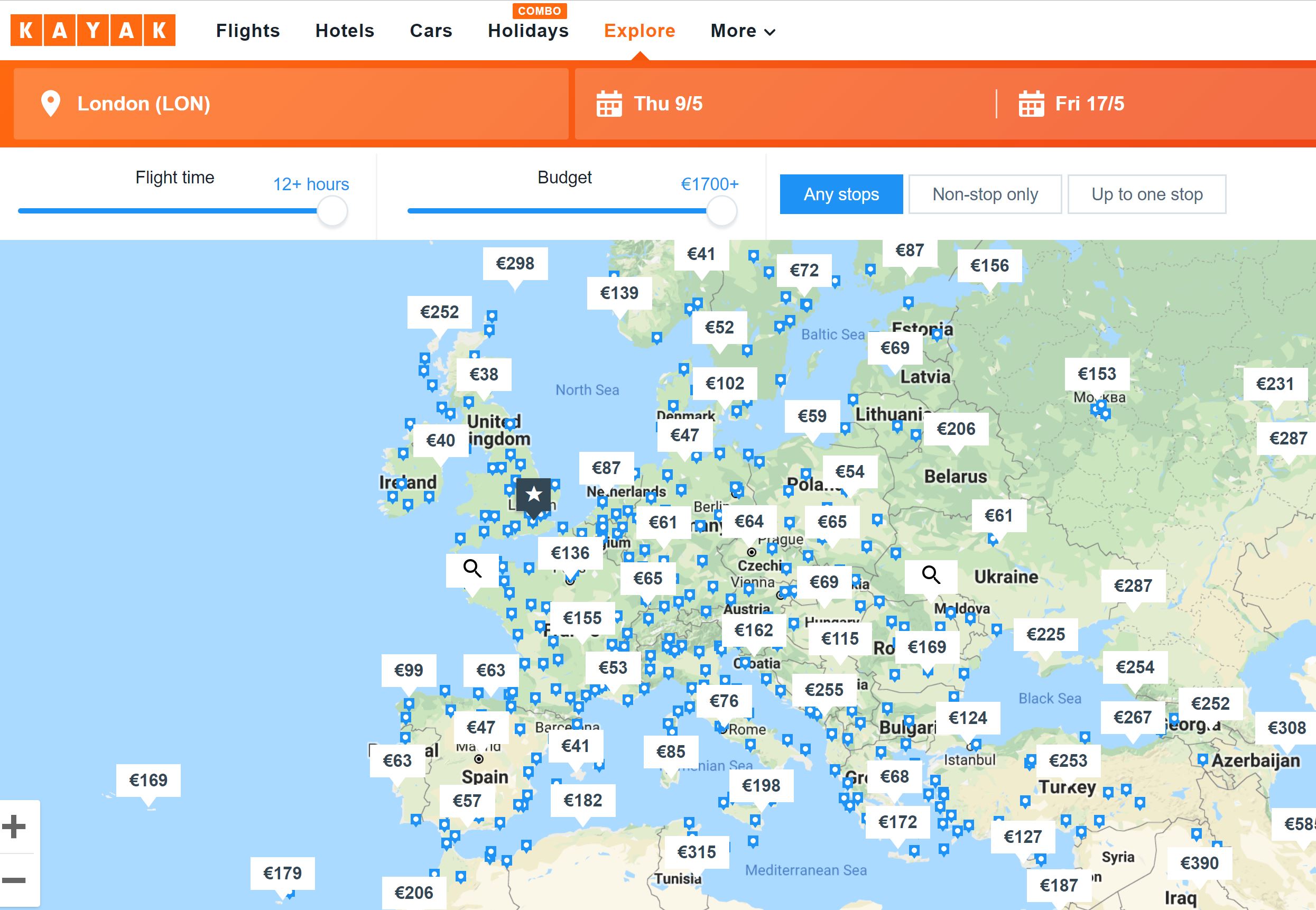Click the €57 price marker in Spain

467,801
